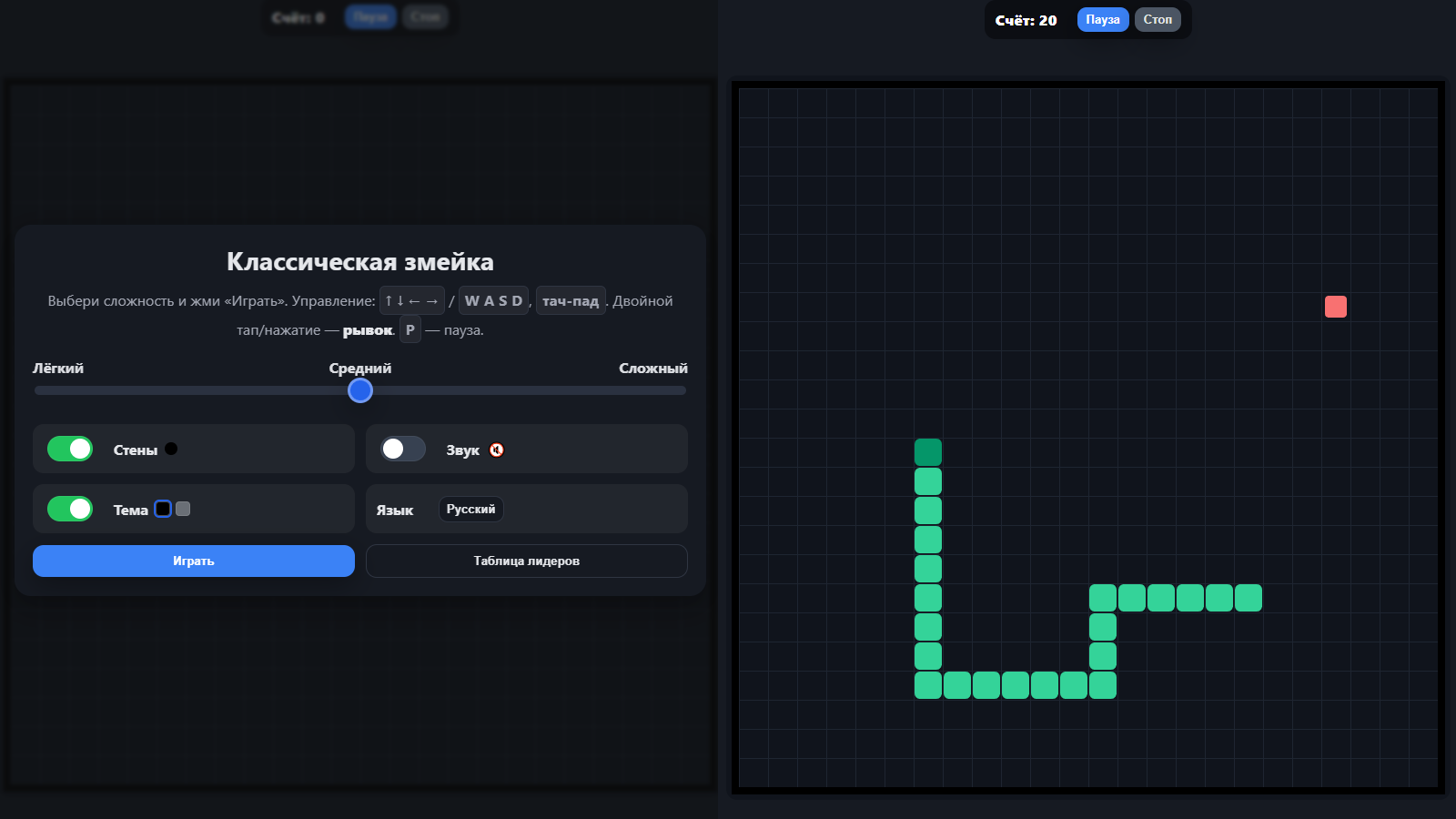1456x819 pixels.
Task: Click the black wall indicator dot near Стены
Action: 173,448
